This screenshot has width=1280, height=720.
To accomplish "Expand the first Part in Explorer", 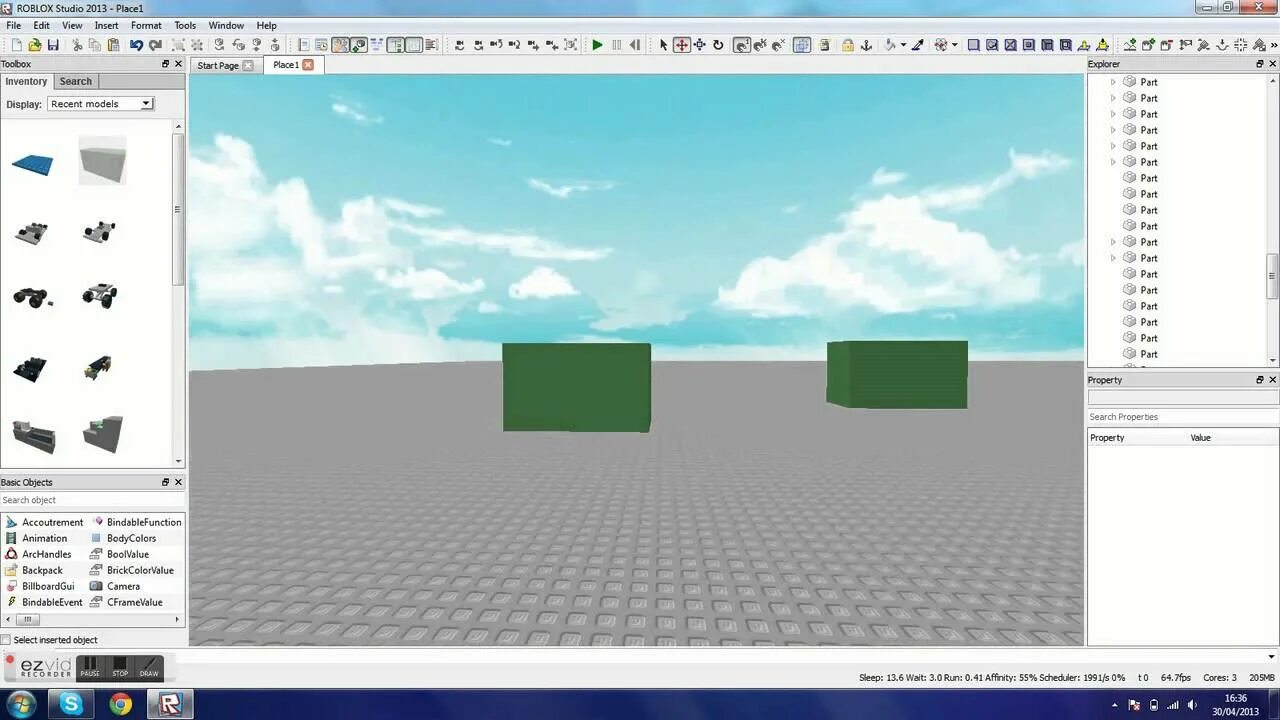I will tap(1113, 82).
